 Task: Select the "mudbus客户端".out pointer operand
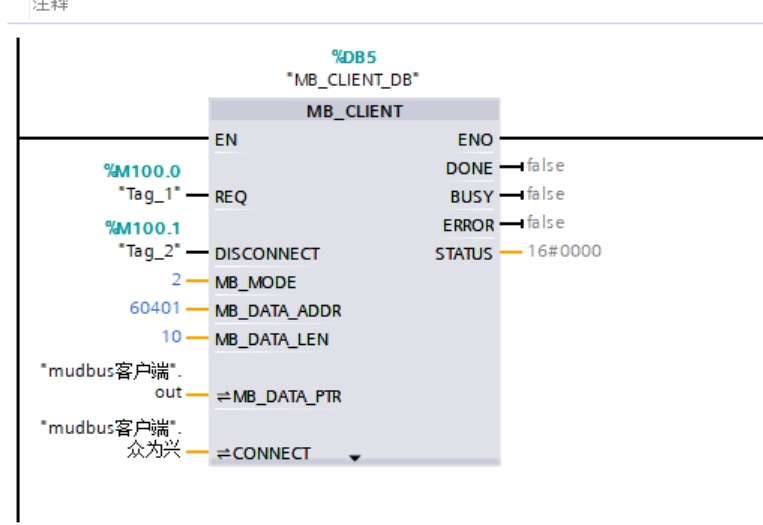pyautogui.click(x=111, y=383)
